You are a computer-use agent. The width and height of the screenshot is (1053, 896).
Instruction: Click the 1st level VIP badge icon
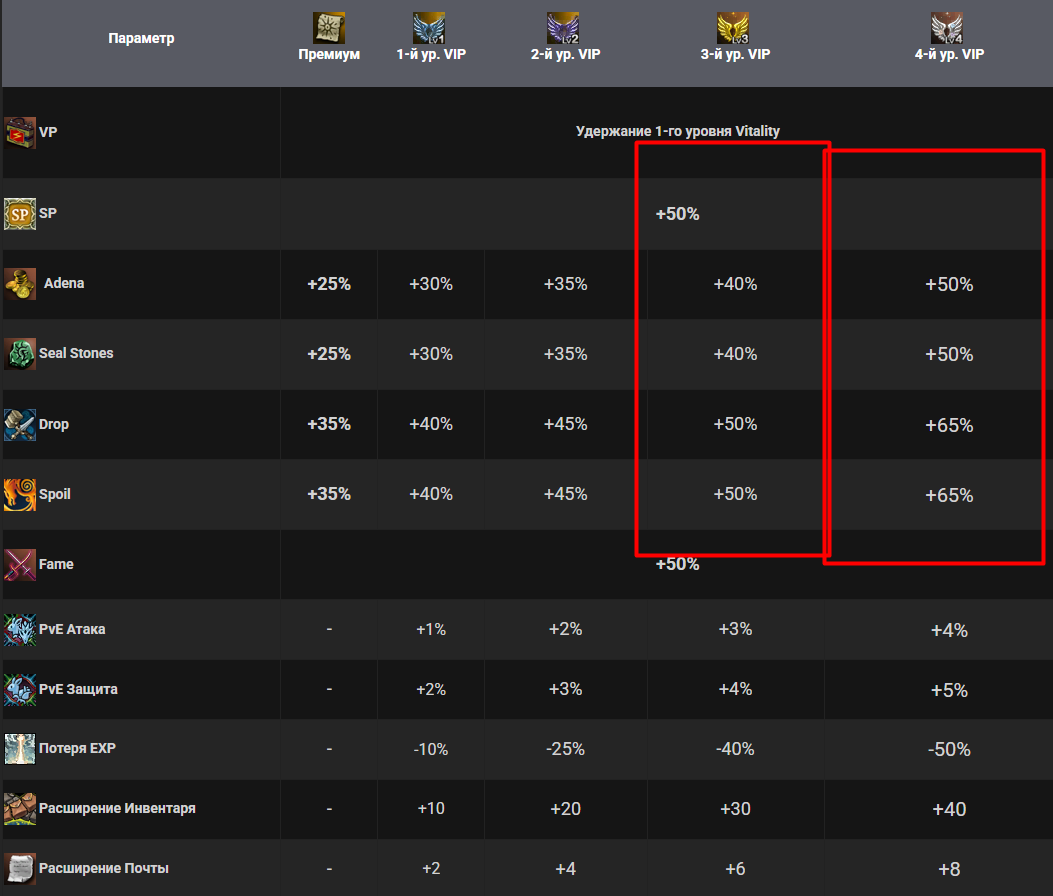[x=430, y=27]
